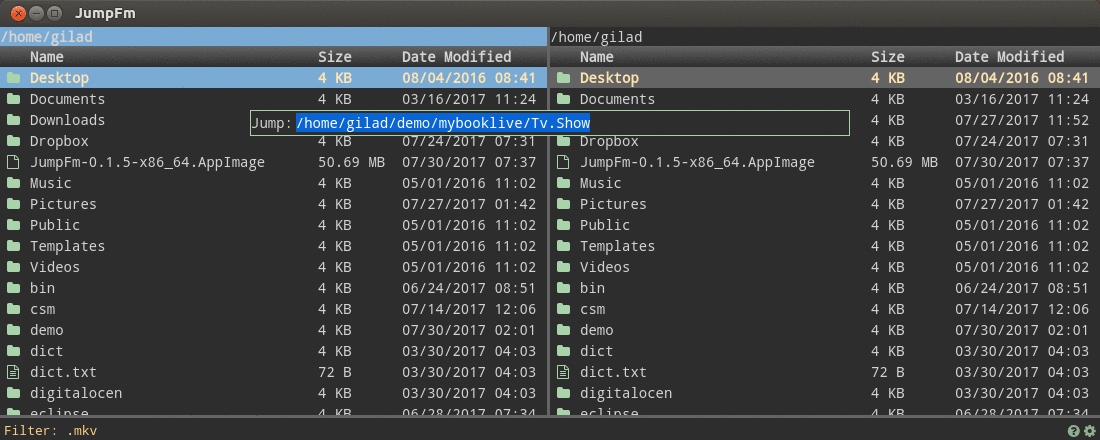Select bin name in right panel

point(592,288)
